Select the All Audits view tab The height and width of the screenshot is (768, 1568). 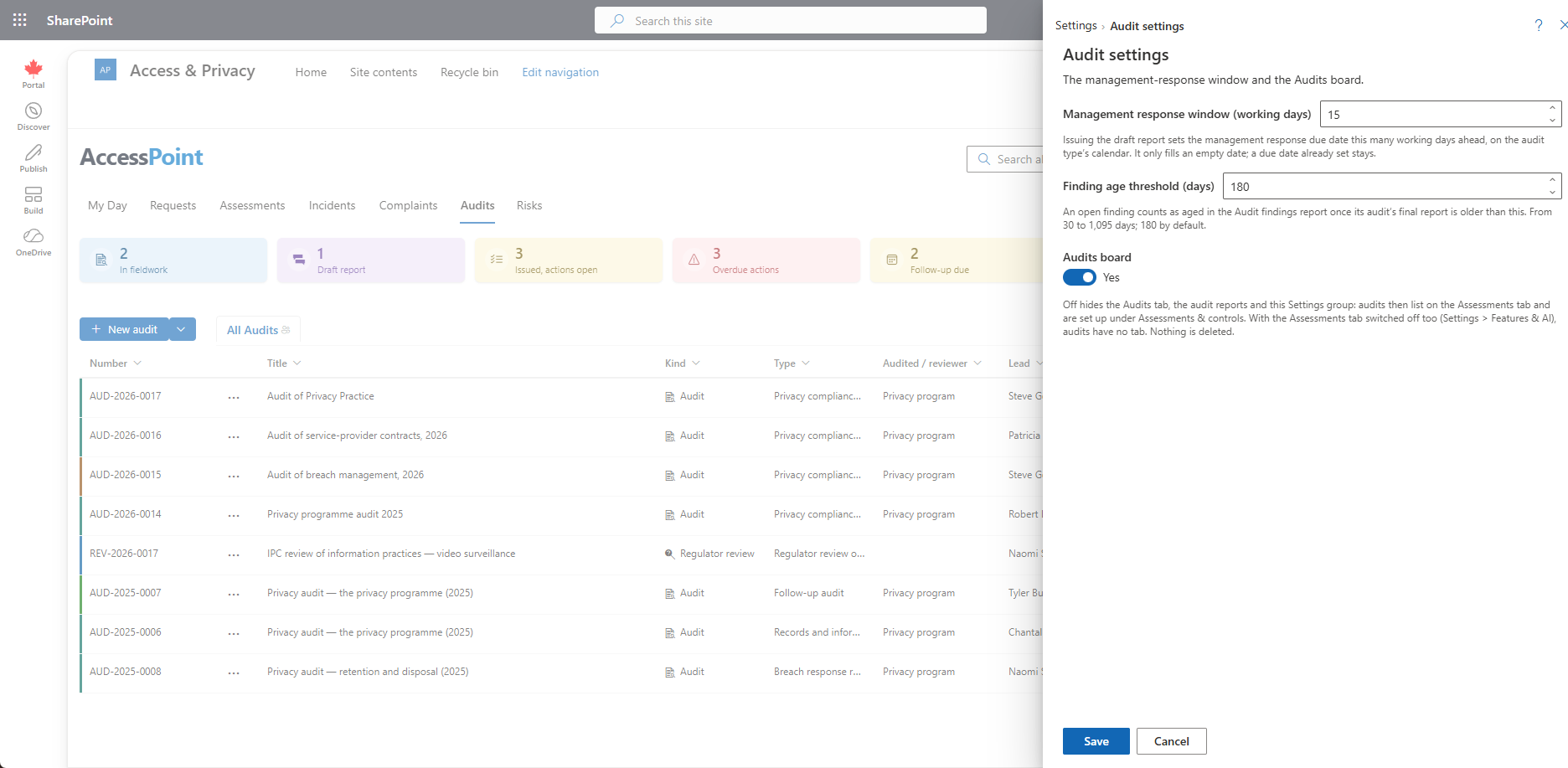coord(258,330)
